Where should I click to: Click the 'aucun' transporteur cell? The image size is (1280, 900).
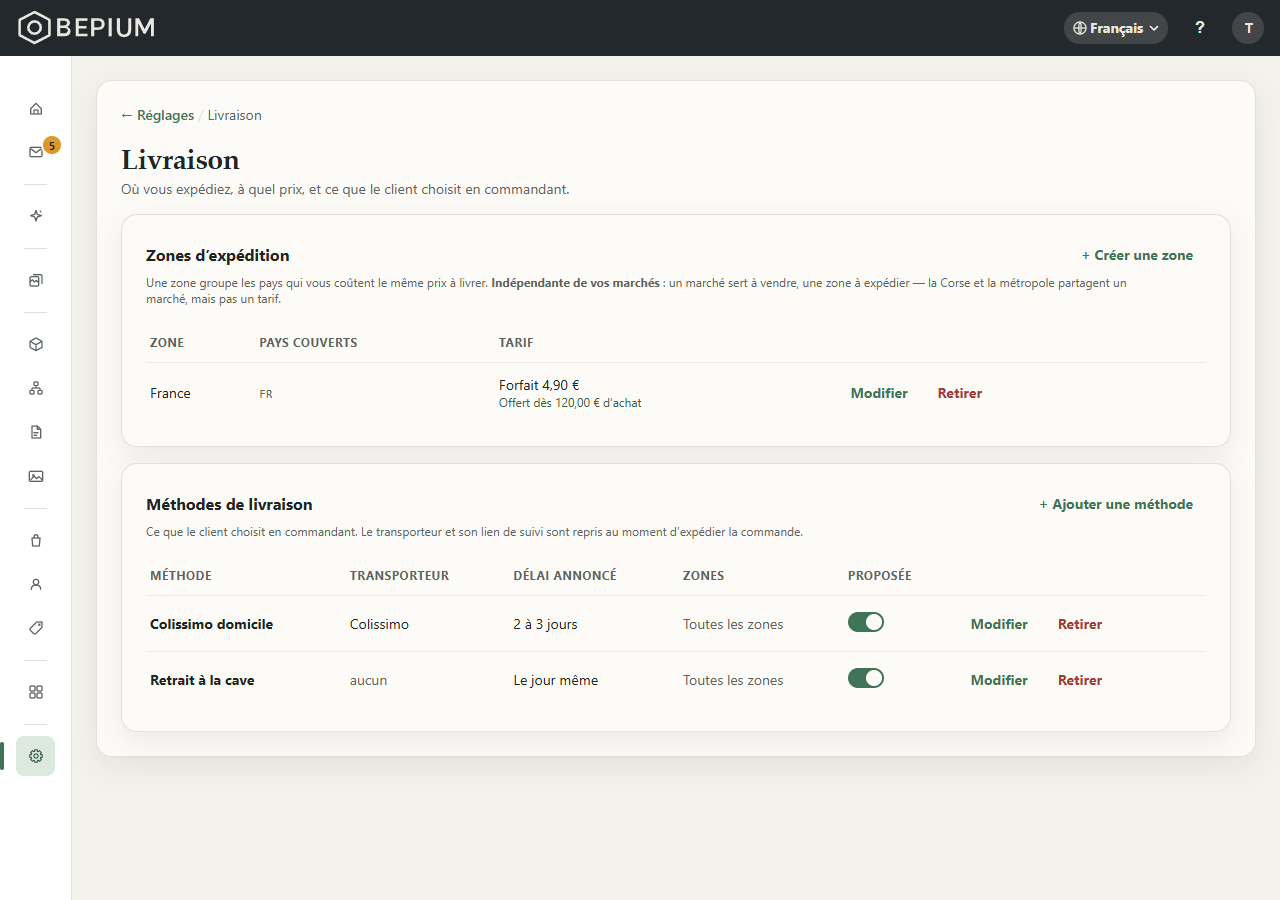coord(368,680)
